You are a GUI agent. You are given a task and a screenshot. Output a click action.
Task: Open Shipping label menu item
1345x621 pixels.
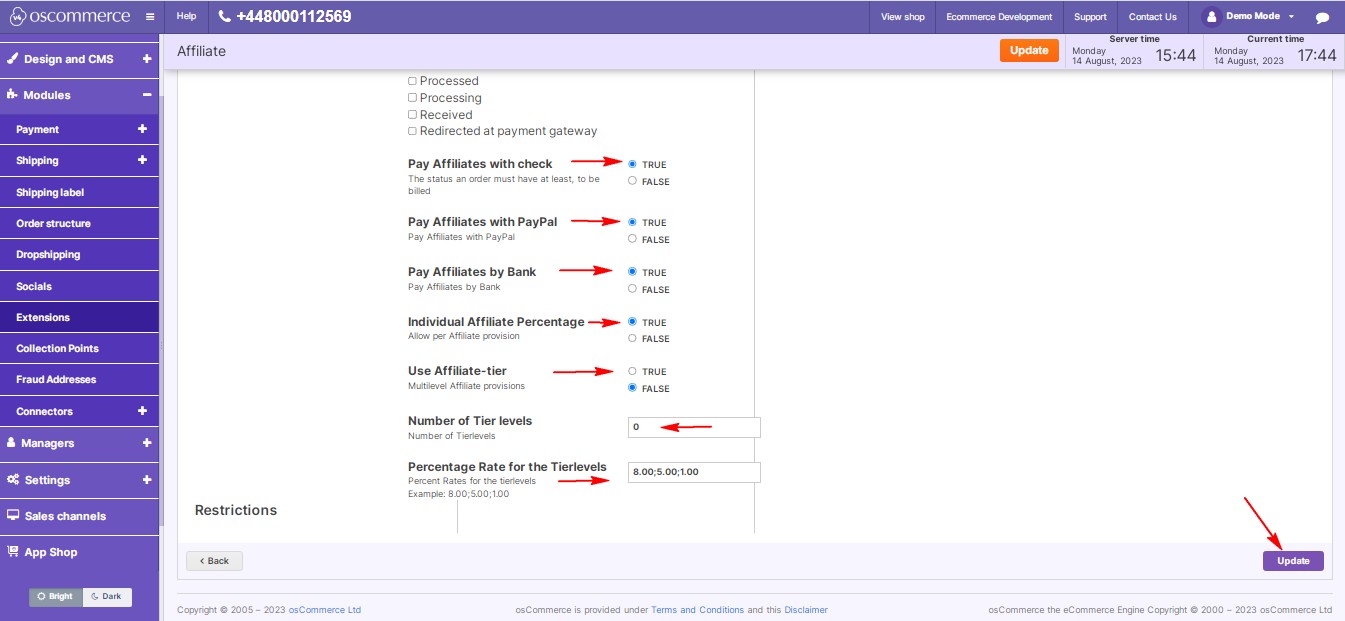click(x=79, y=192)
